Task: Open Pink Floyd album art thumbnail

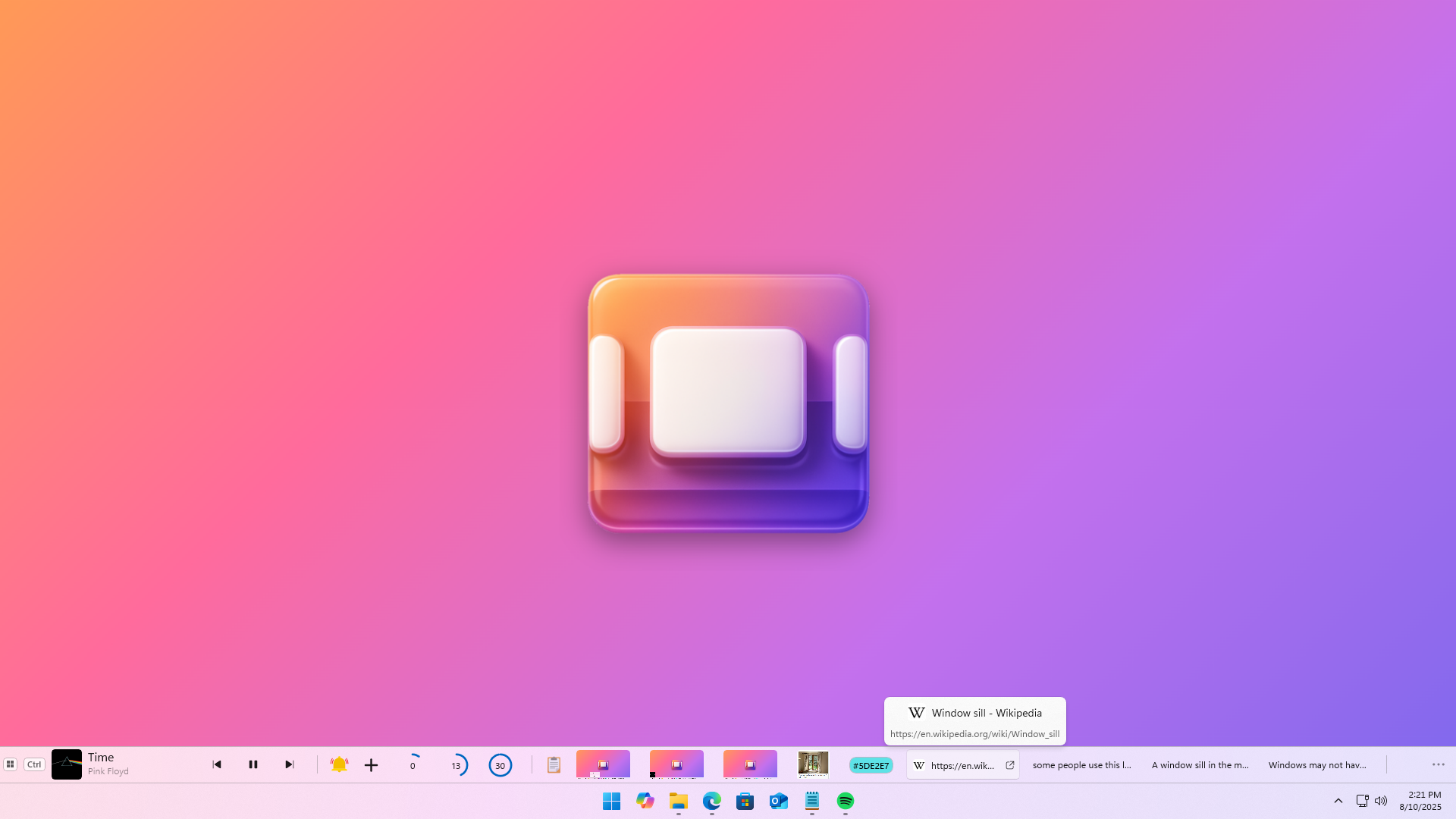Action: click(67, 764)
